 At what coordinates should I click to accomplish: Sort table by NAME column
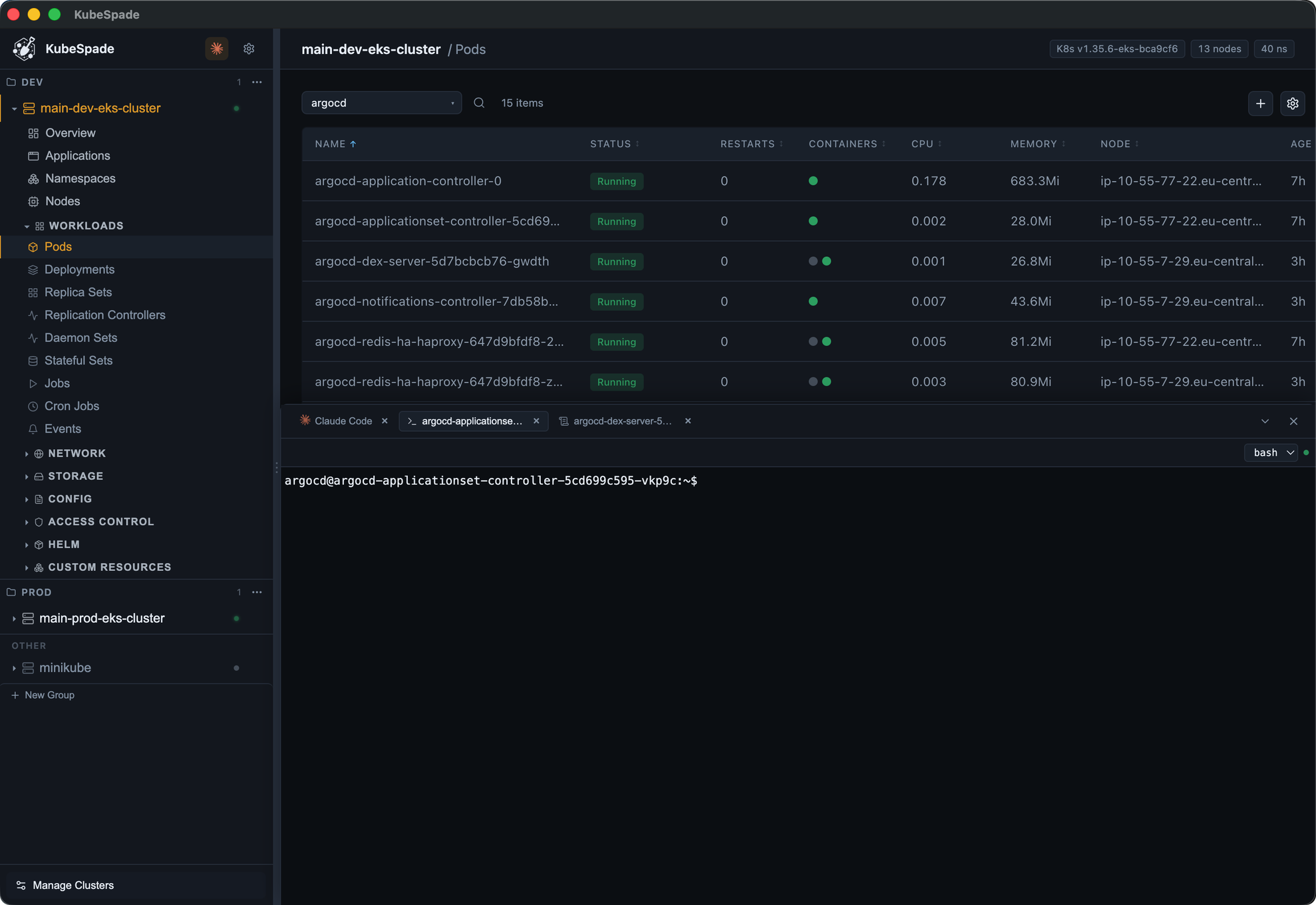click(335, 144)
